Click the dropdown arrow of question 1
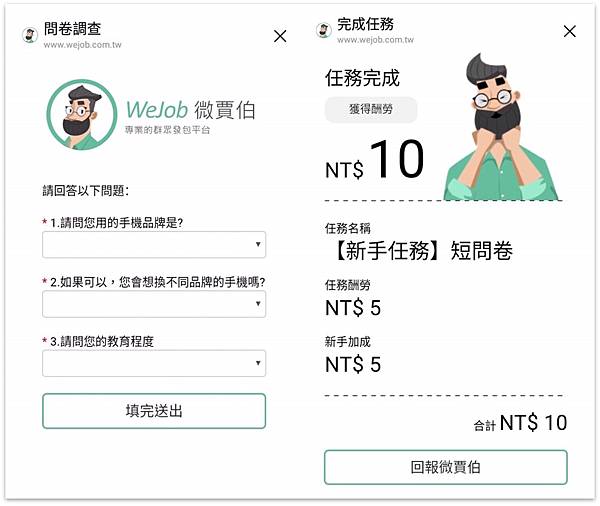Viewport: 600px width, 506px height. 258,244
